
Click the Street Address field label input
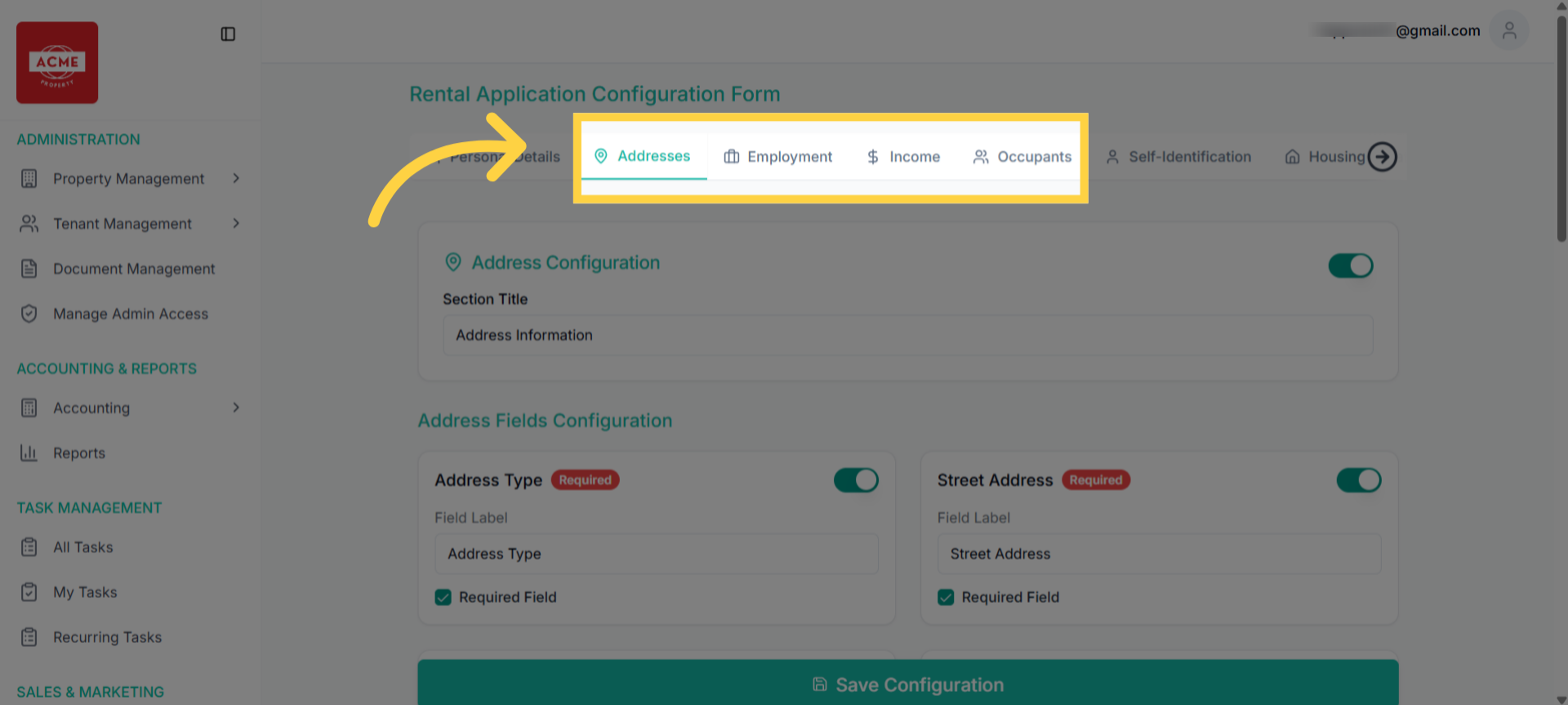[x=1160, y=554]
